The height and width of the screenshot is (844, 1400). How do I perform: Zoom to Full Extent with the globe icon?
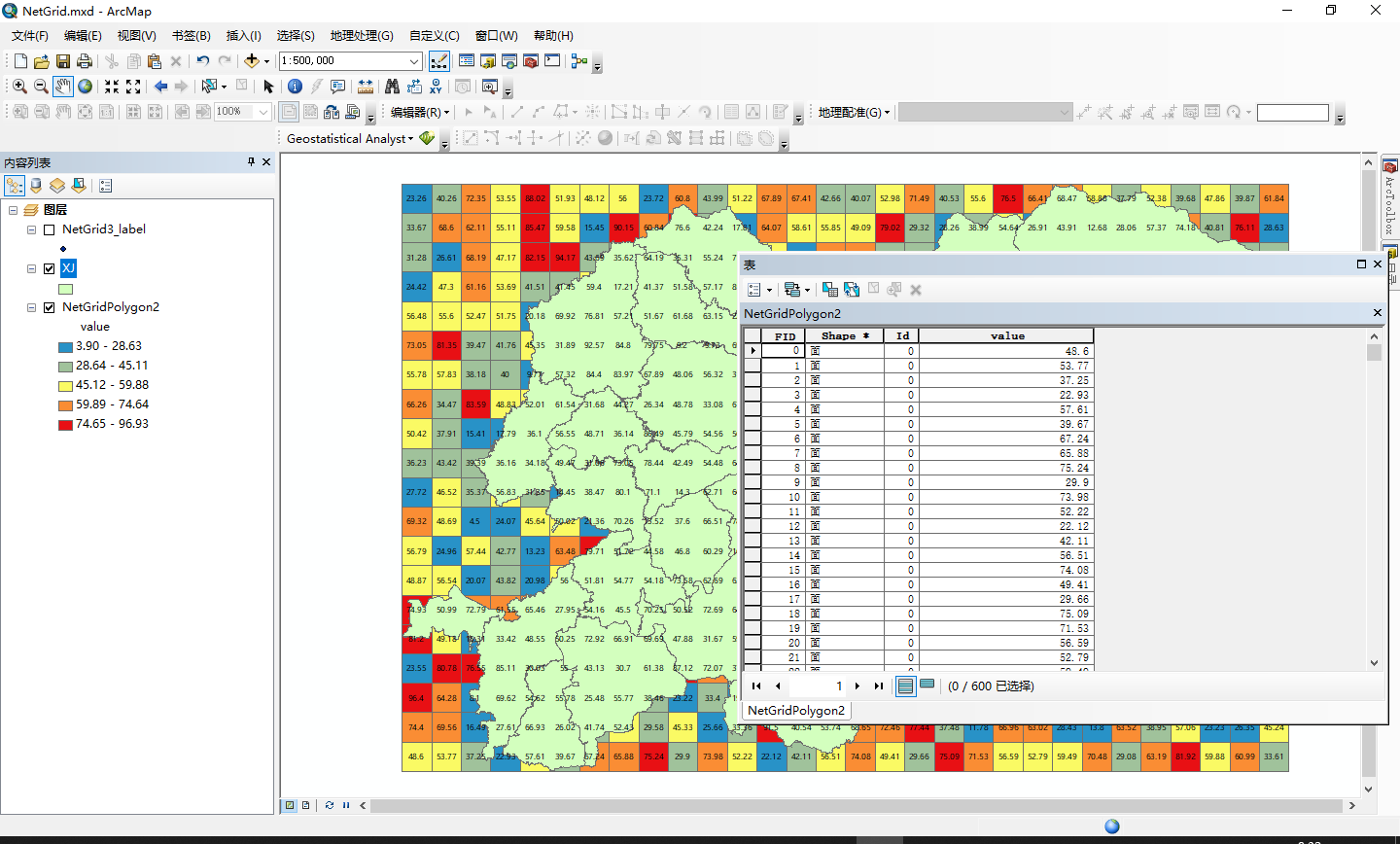[86, 86]
